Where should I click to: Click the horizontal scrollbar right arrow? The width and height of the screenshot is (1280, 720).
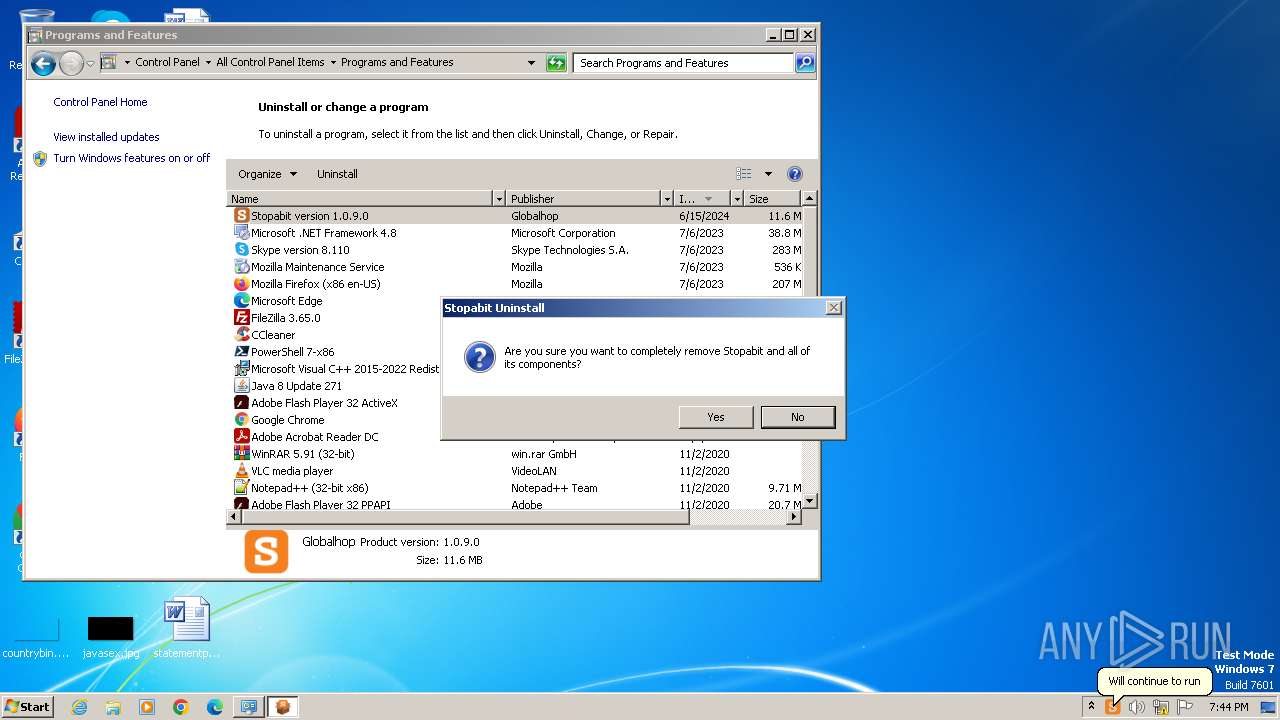click(x=795, y=517)
